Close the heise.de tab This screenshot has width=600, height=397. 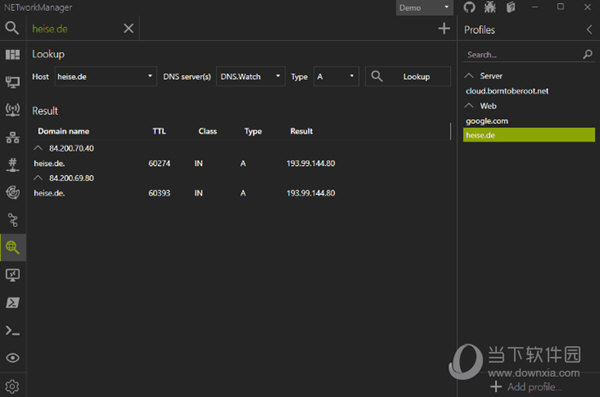tap(129, 28)
